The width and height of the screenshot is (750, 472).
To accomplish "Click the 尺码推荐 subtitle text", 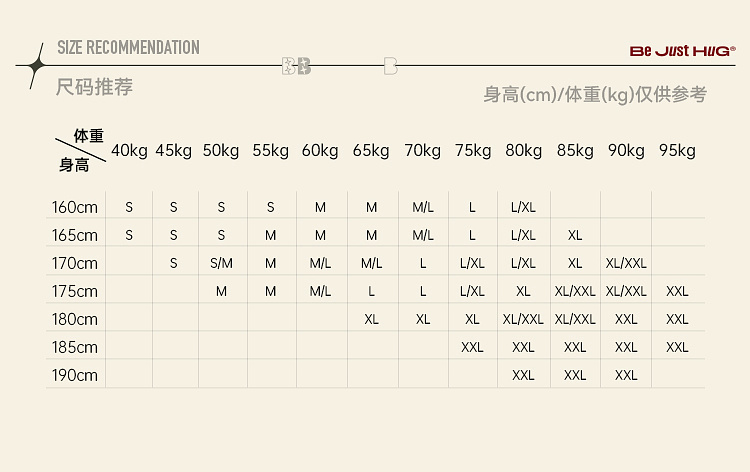I will coord(95,87).
